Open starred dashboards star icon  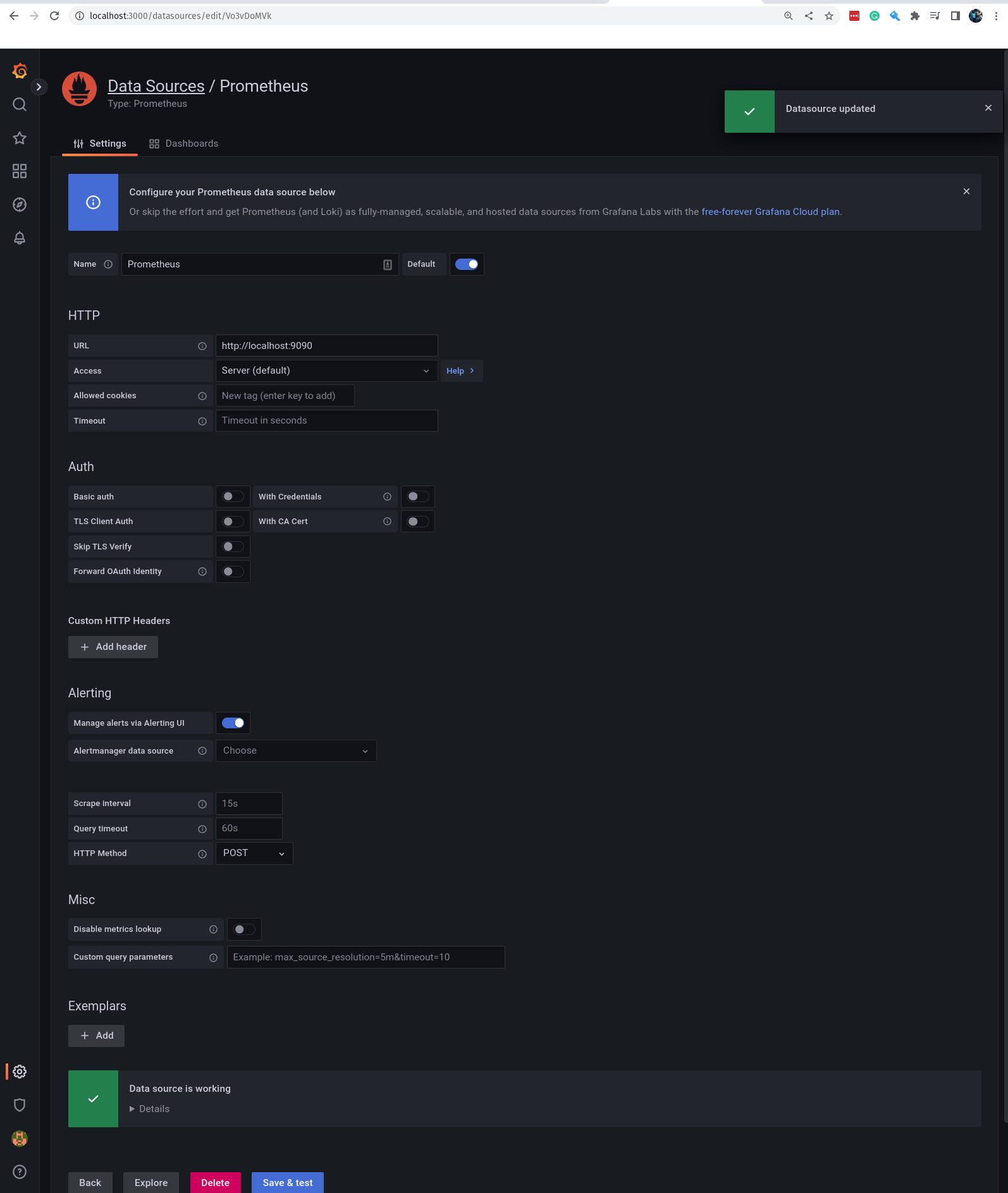pos(20,138)
